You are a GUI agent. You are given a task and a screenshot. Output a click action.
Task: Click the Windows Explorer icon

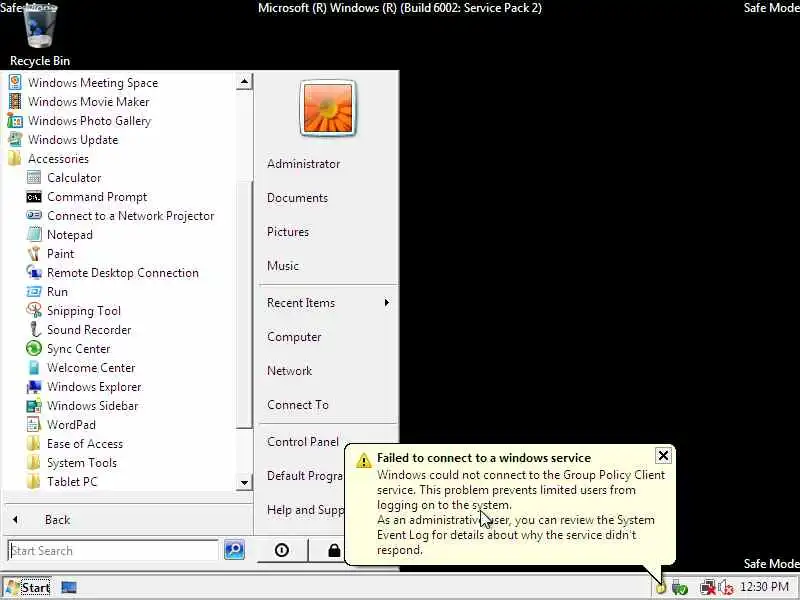pos(34,387)
